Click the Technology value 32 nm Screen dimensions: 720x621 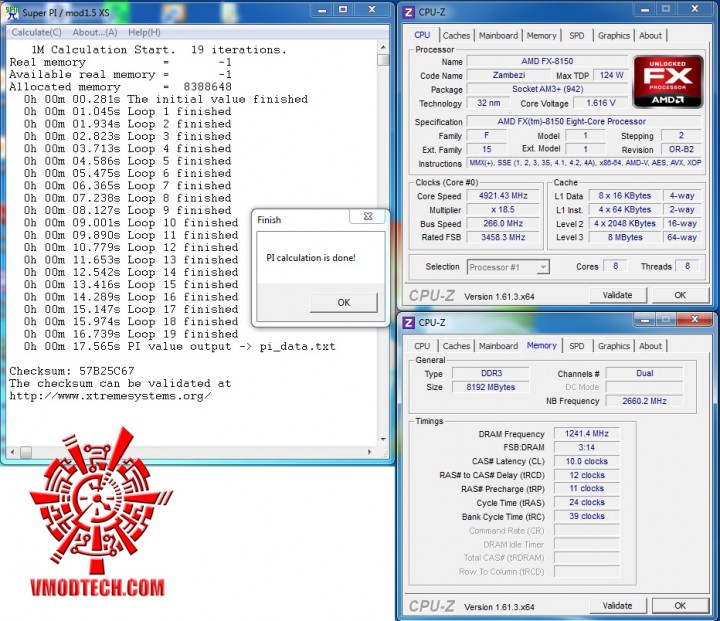click(488, 103)
